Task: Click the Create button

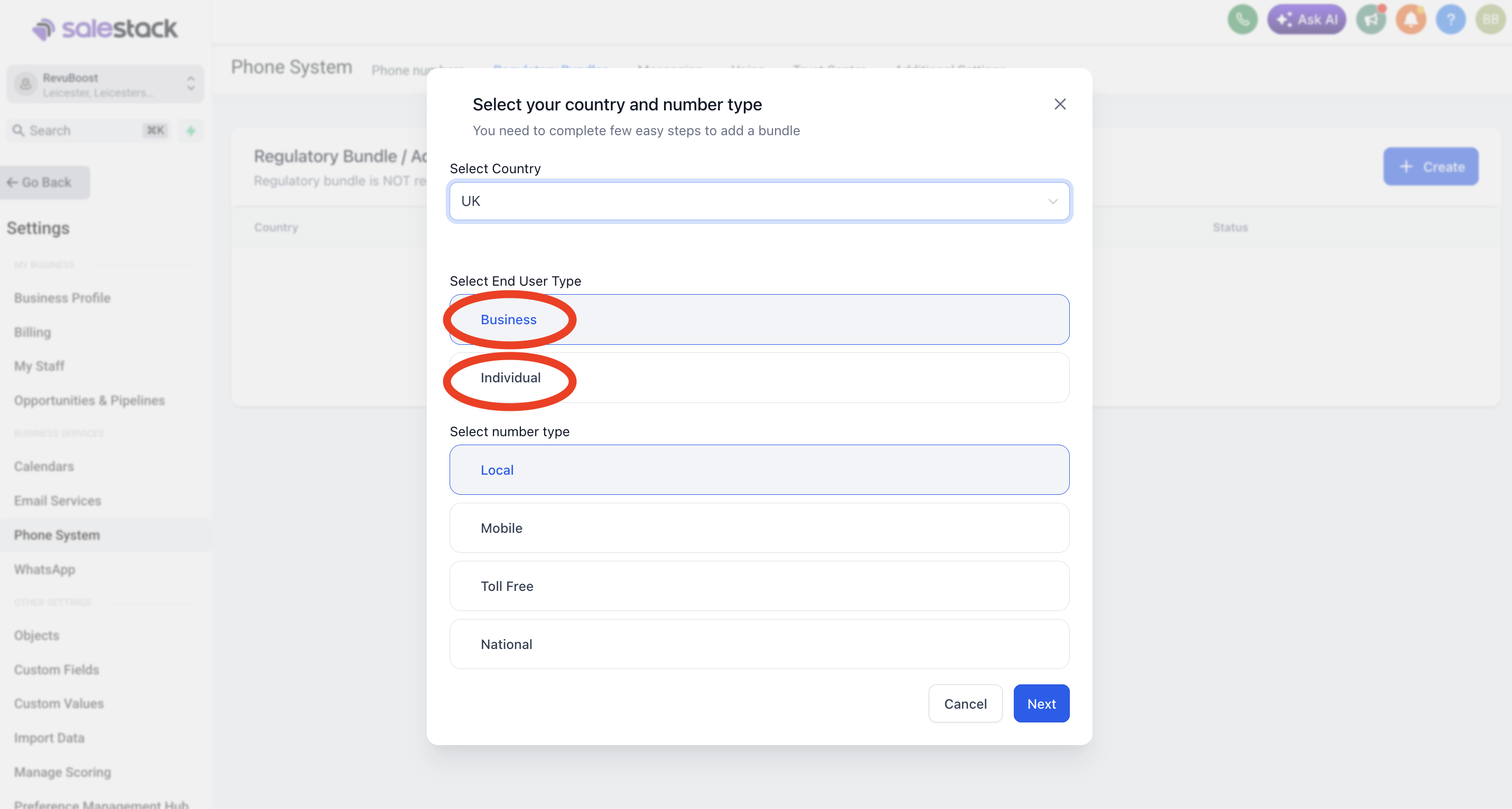Action: click(1431, 167)
